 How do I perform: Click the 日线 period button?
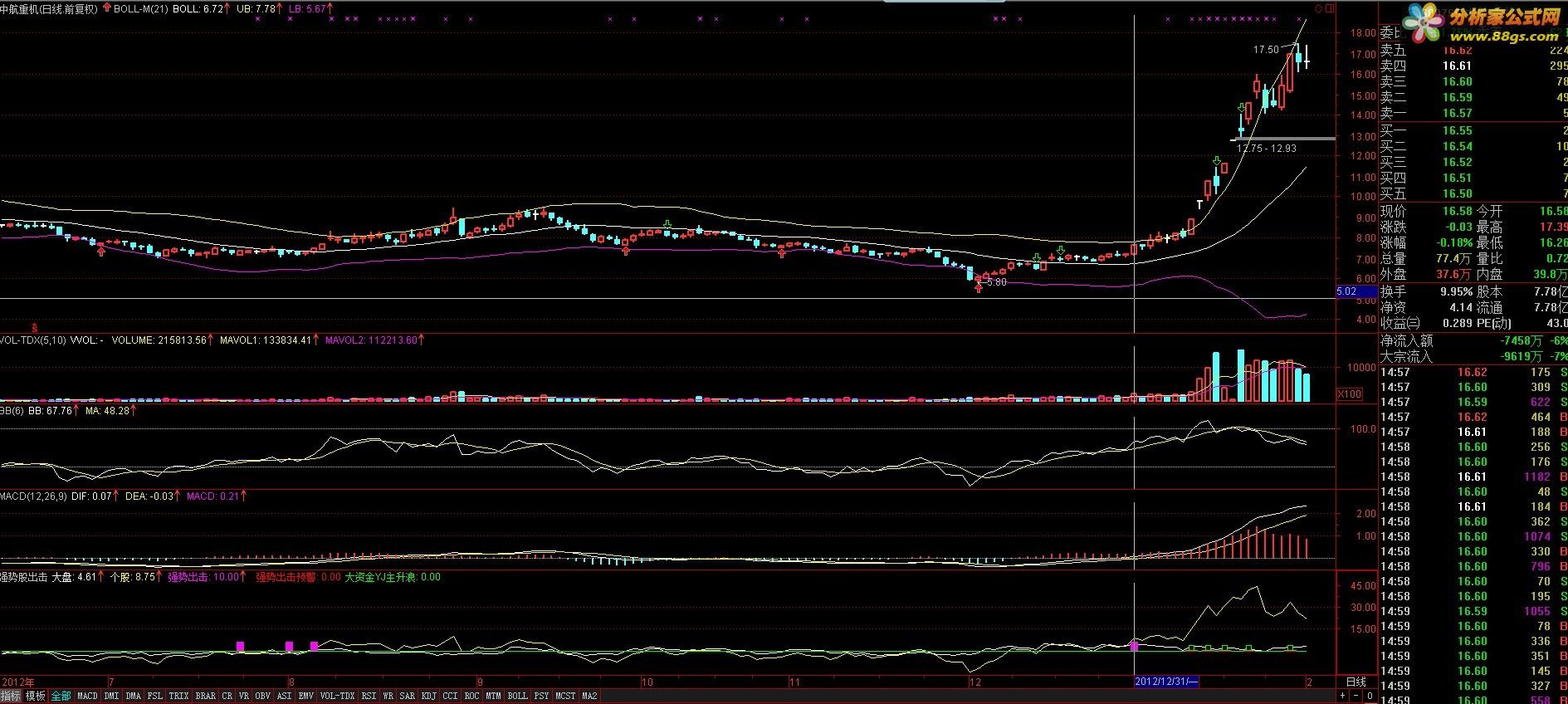click(x=1356, y=682)
